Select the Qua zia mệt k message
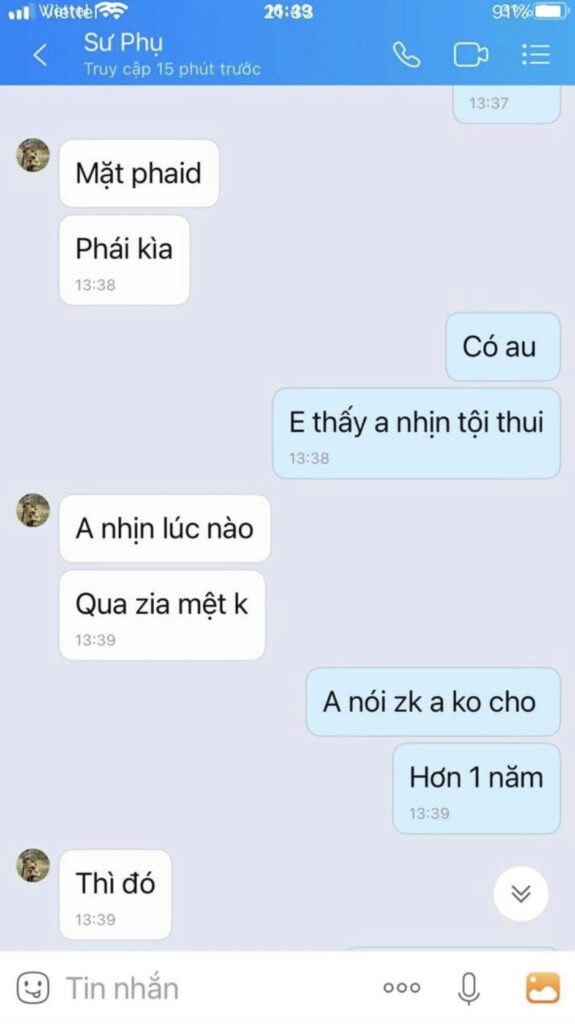This screenshot has height=1024, width=575. coord(162,615)
